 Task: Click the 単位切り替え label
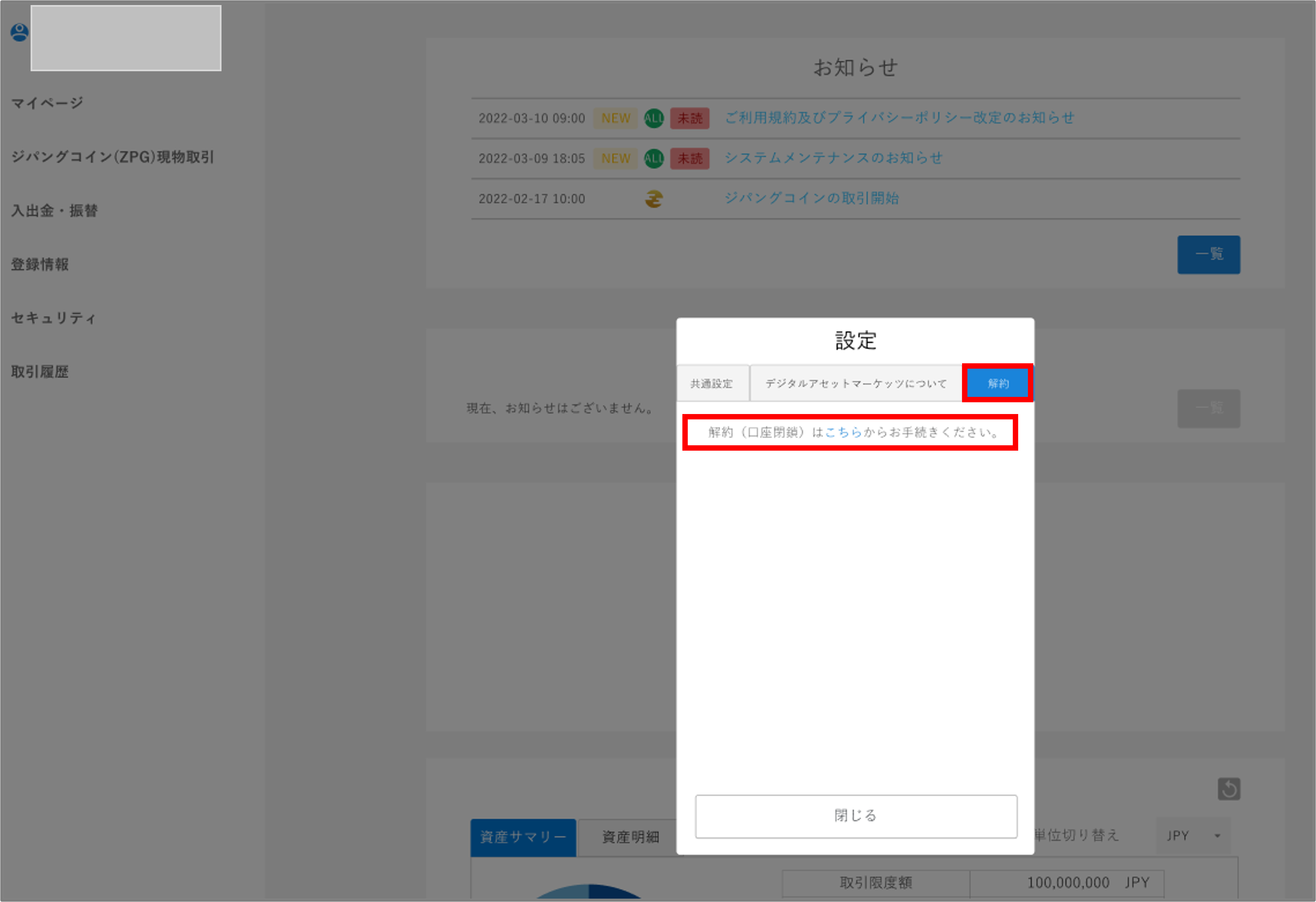(1076, 835)
